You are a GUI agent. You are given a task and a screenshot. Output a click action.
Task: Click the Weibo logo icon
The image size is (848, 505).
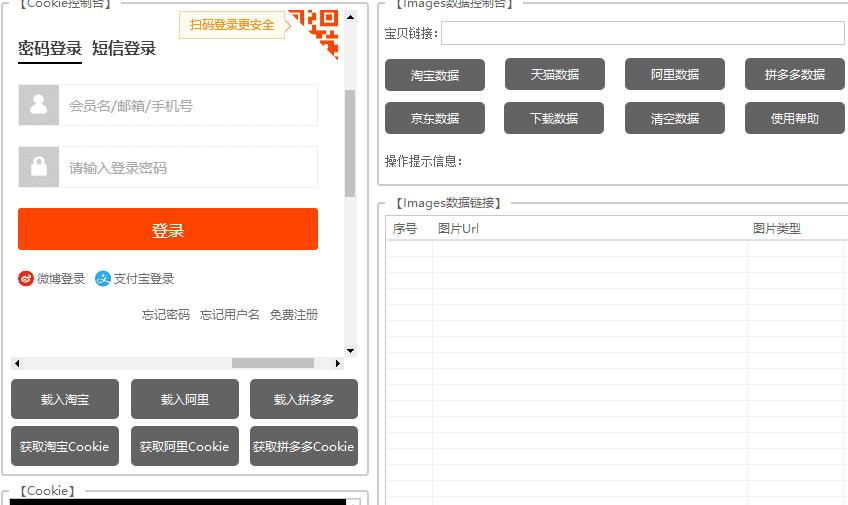coord(25,279)
